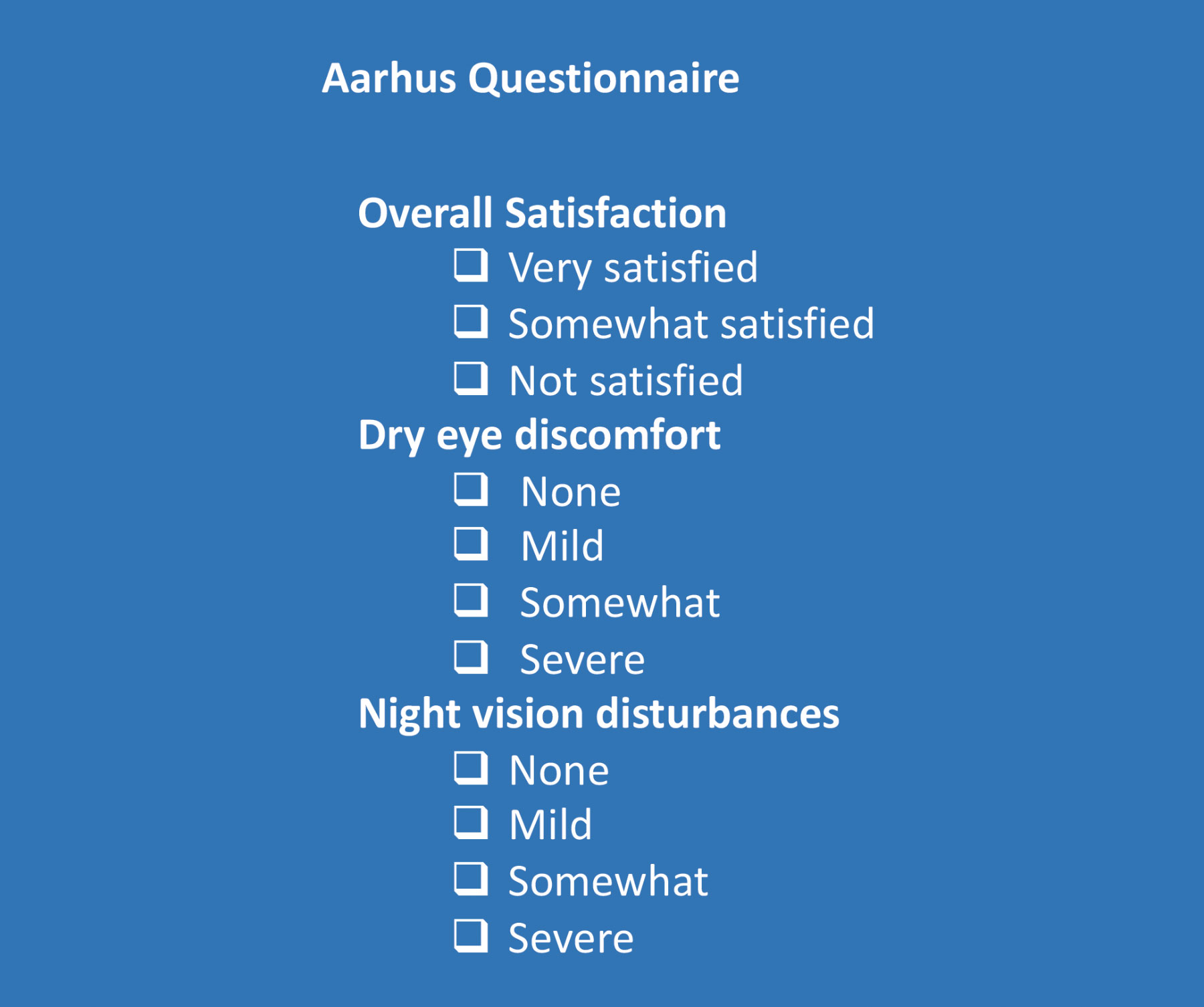Screen dimensions: 1204x1007
Task: Click the Night vision disturbances heading
Action: coord(599,713)
